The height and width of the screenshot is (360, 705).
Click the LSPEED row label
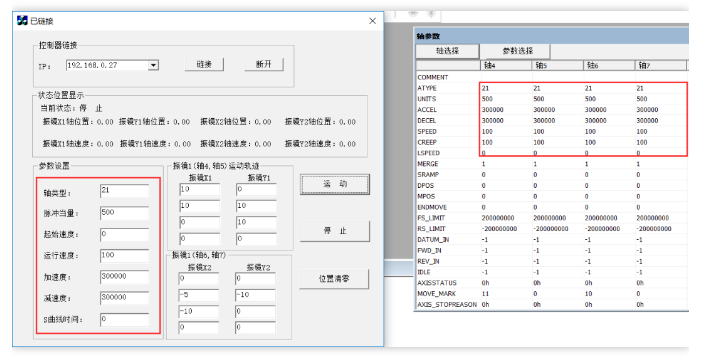click(428, 153)
